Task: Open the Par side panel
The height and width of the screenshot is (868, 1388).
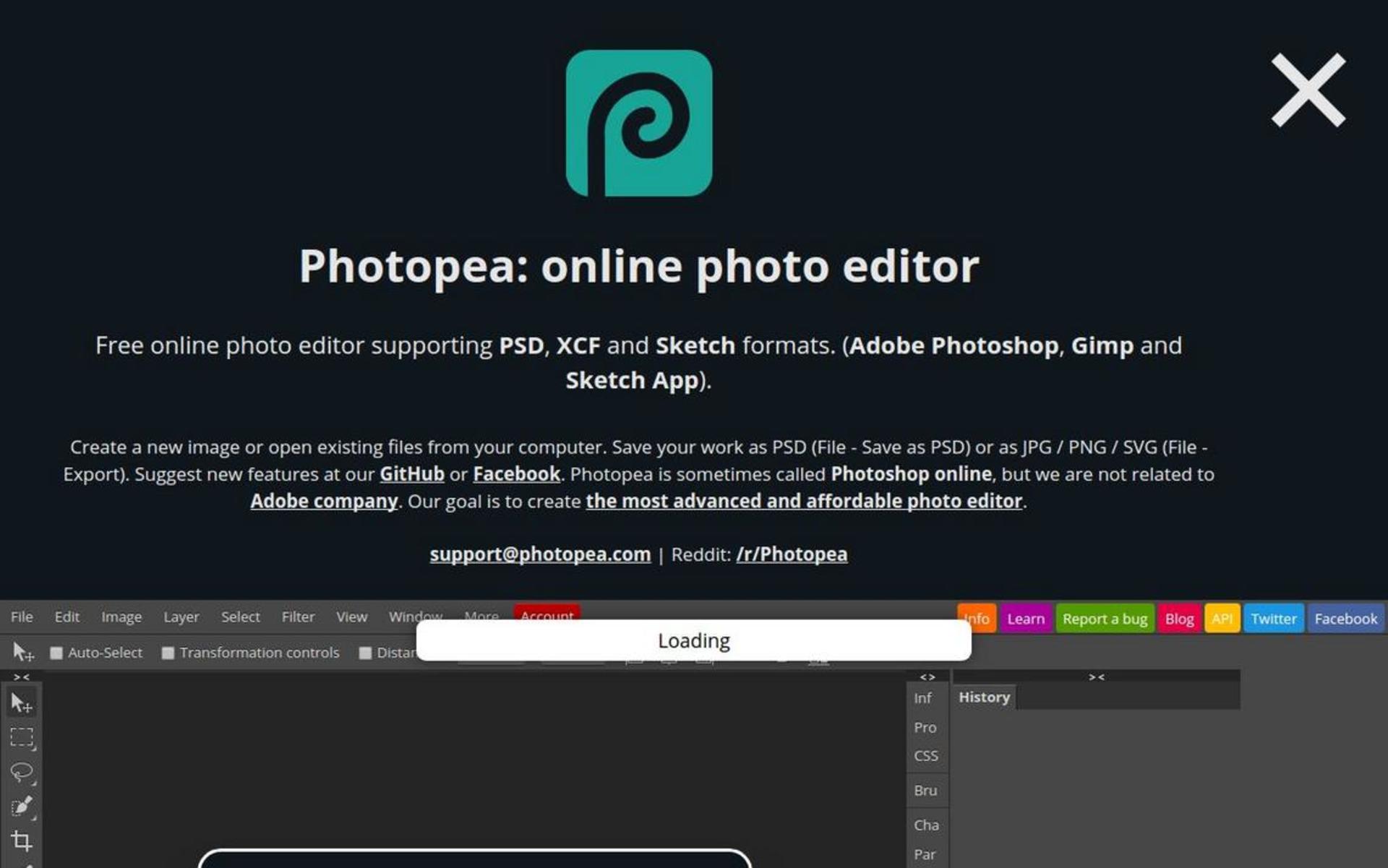Action: point(925,854)
